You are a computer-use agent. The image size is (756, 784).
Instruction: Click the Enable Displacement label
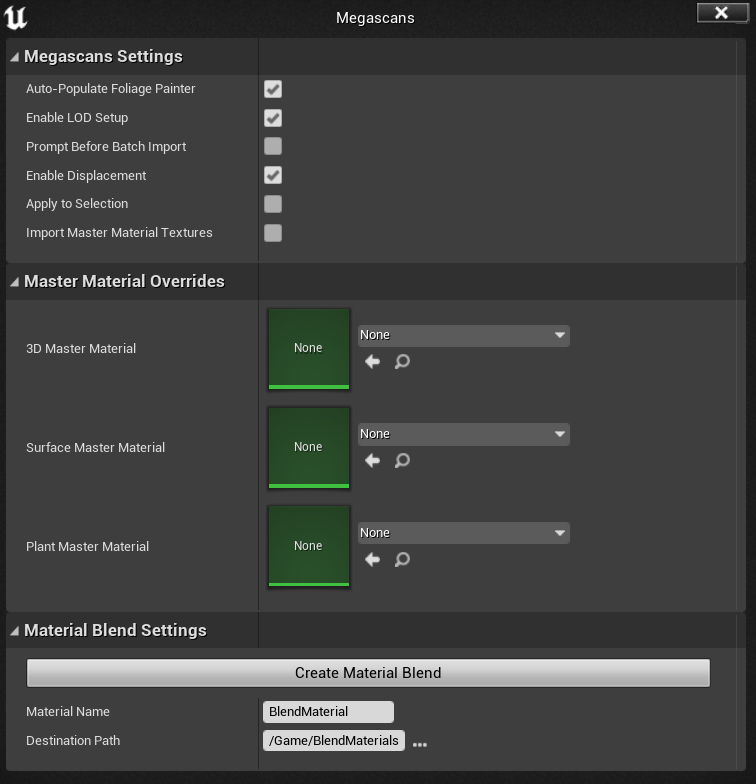tap(86, 176)
